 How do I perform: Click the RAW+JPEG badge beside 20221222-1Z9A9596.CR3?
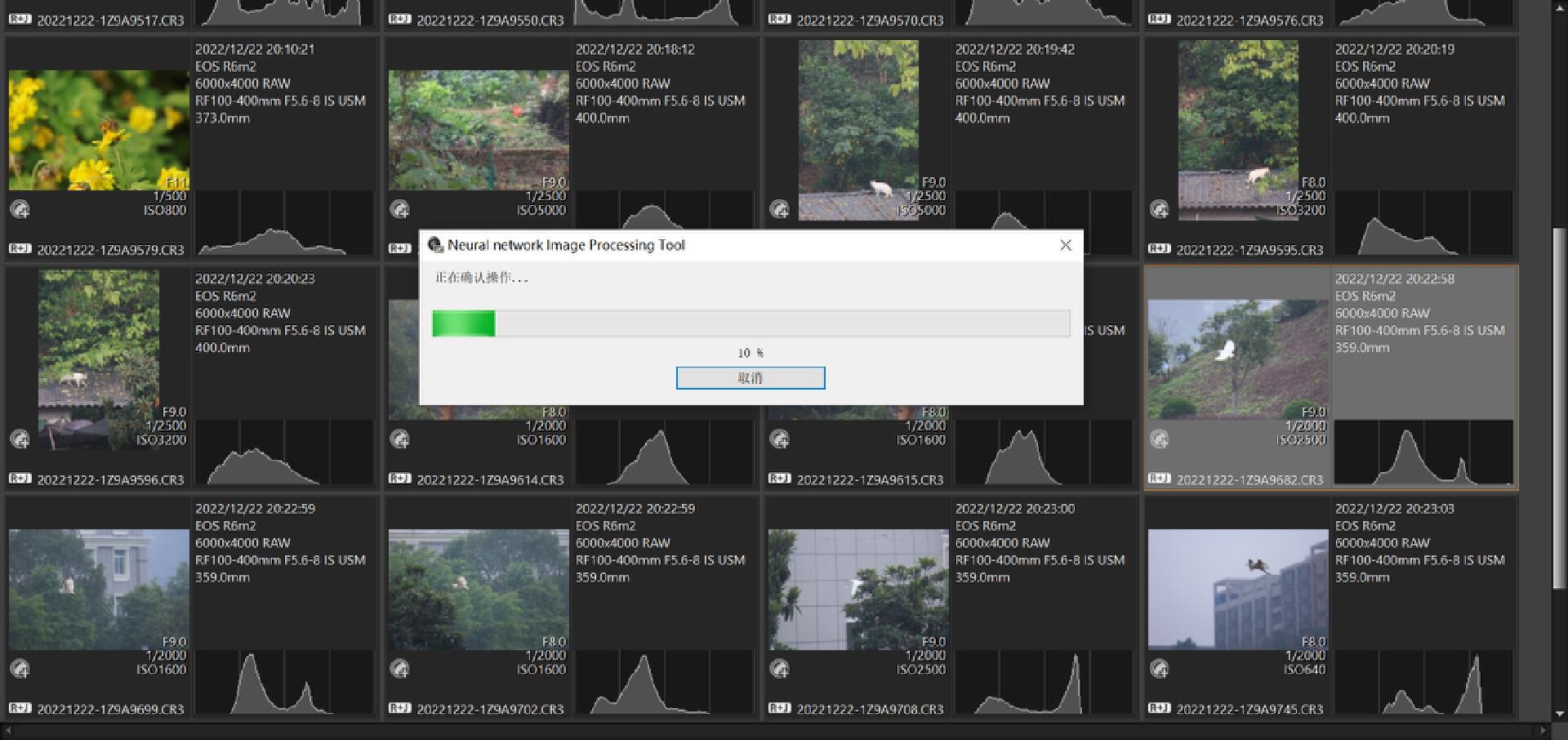point(20,479)
